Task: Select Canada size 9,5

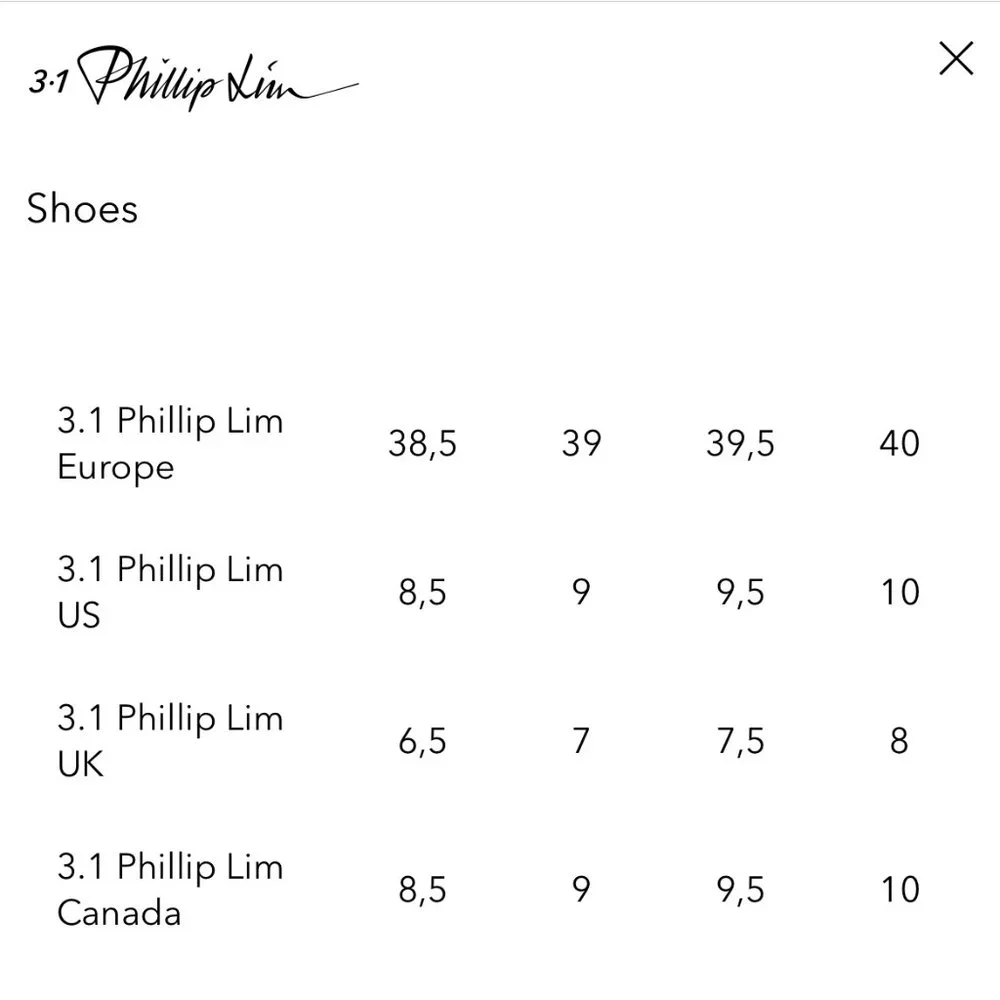Action: coord(740,889)
